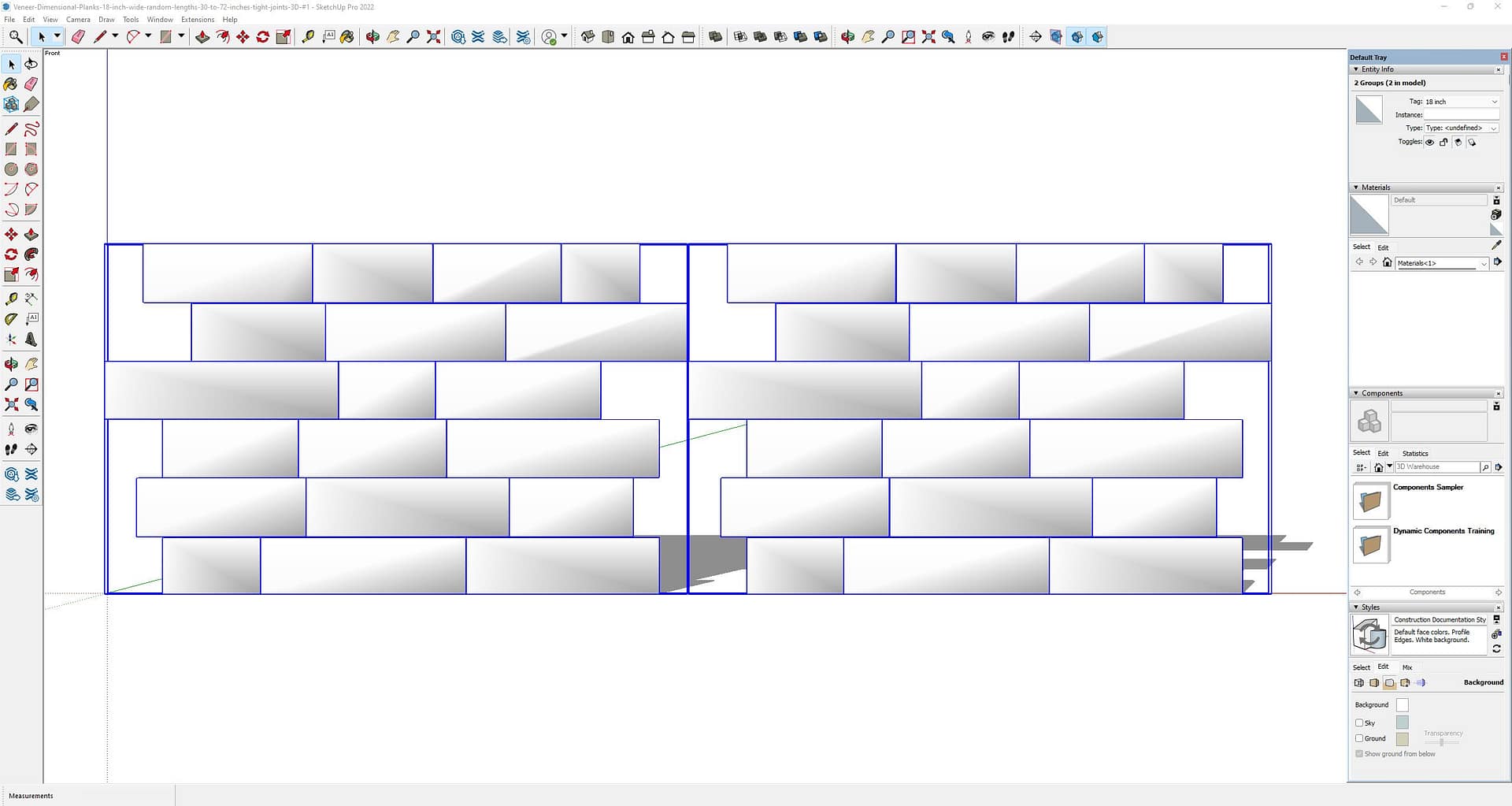Open the Tag dropdown showing 18 inch
This screenshot has height=806, width=1512.
click(1461, 102)
